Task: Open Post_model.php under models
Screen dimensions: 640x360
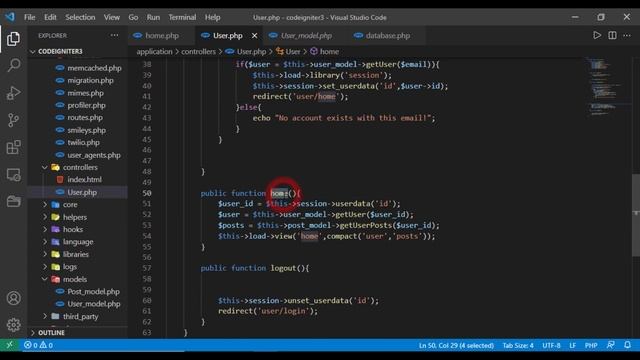Action: point(93,291)
